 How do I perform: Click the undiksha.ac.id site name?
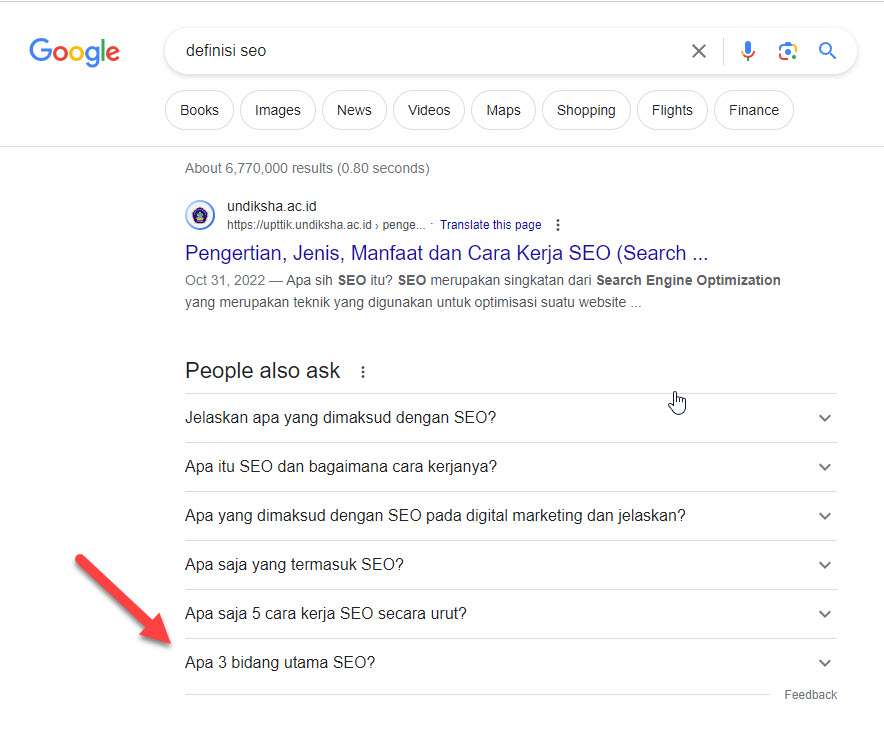[x=272, y=206]
